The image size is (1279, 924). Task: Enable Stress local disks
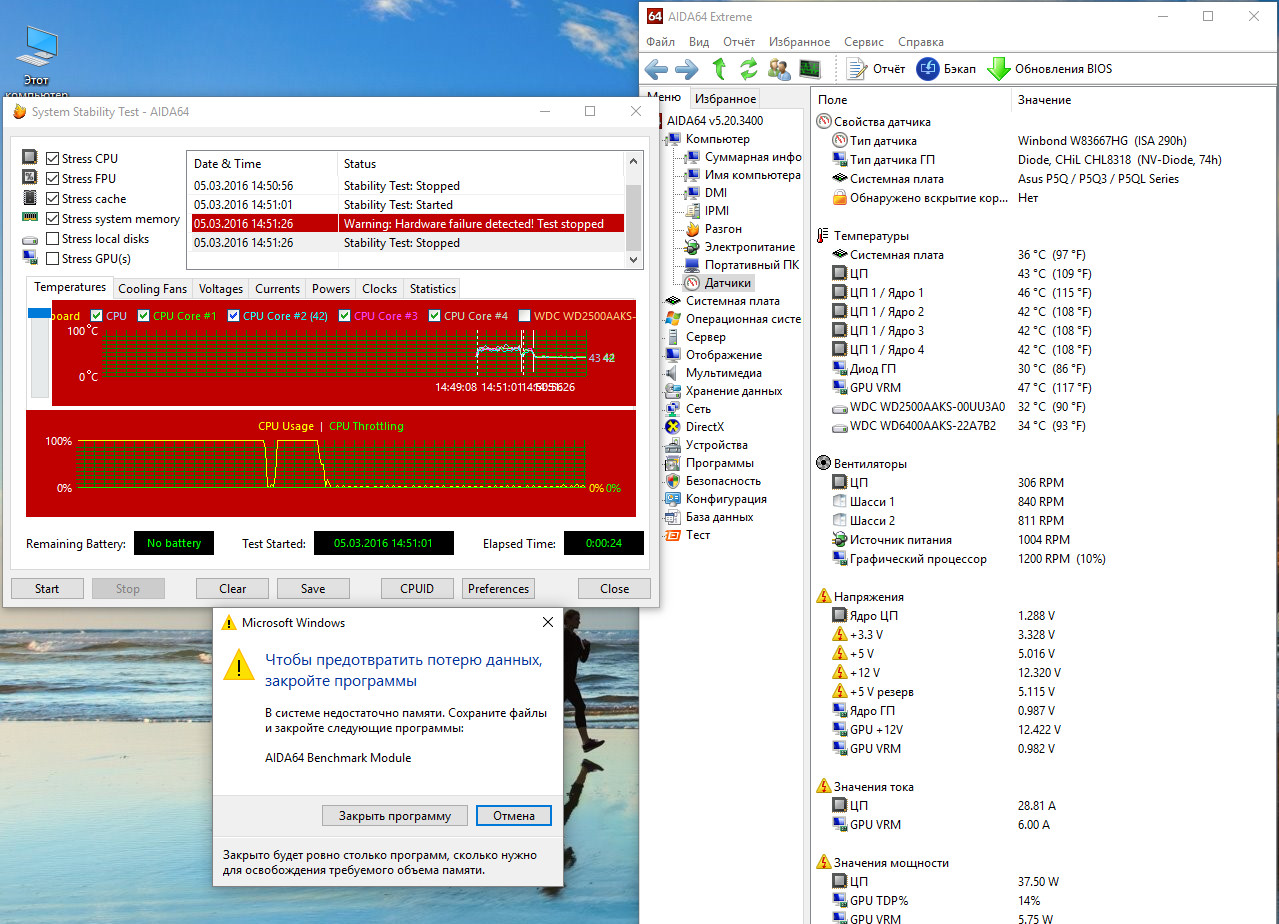[53, 239]
